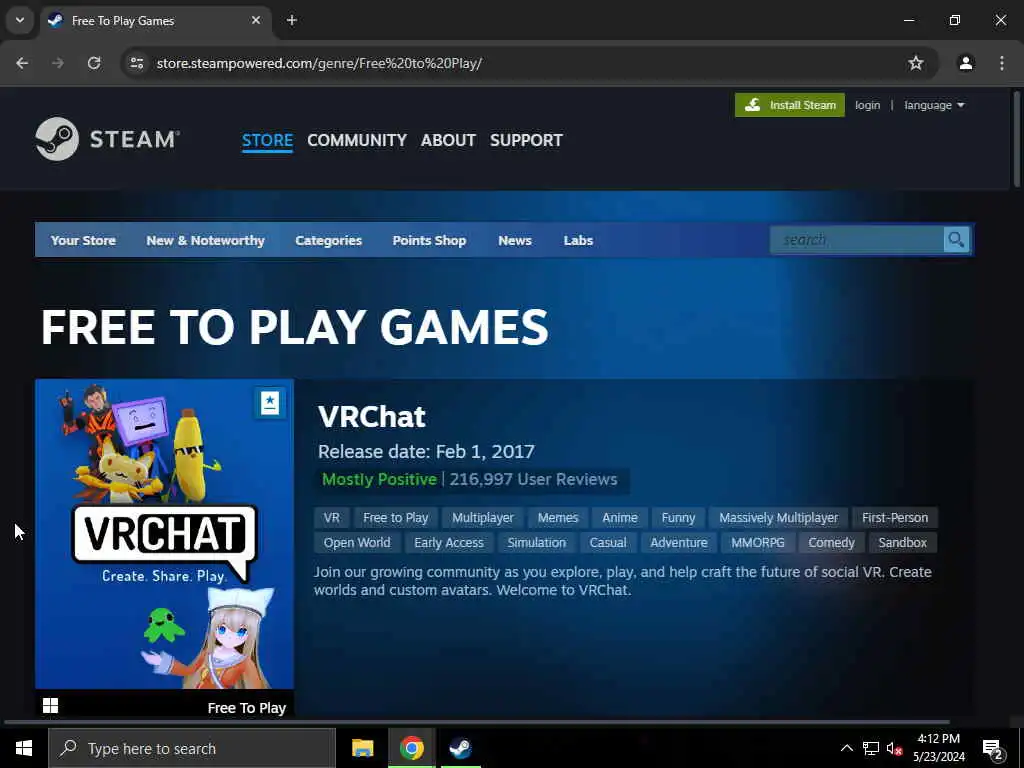Image resolution: width=1024 pixels, height=768 pixels.
Task: Open the tab search dropdown arrow
Action: (20, 20)
